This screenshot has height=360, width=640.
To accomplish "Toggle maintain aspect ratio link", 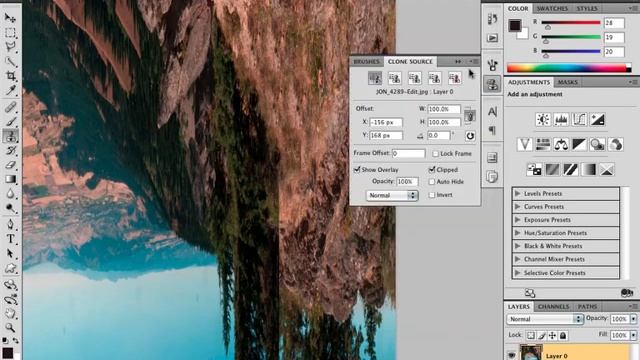I will click(x=470, y=116).
